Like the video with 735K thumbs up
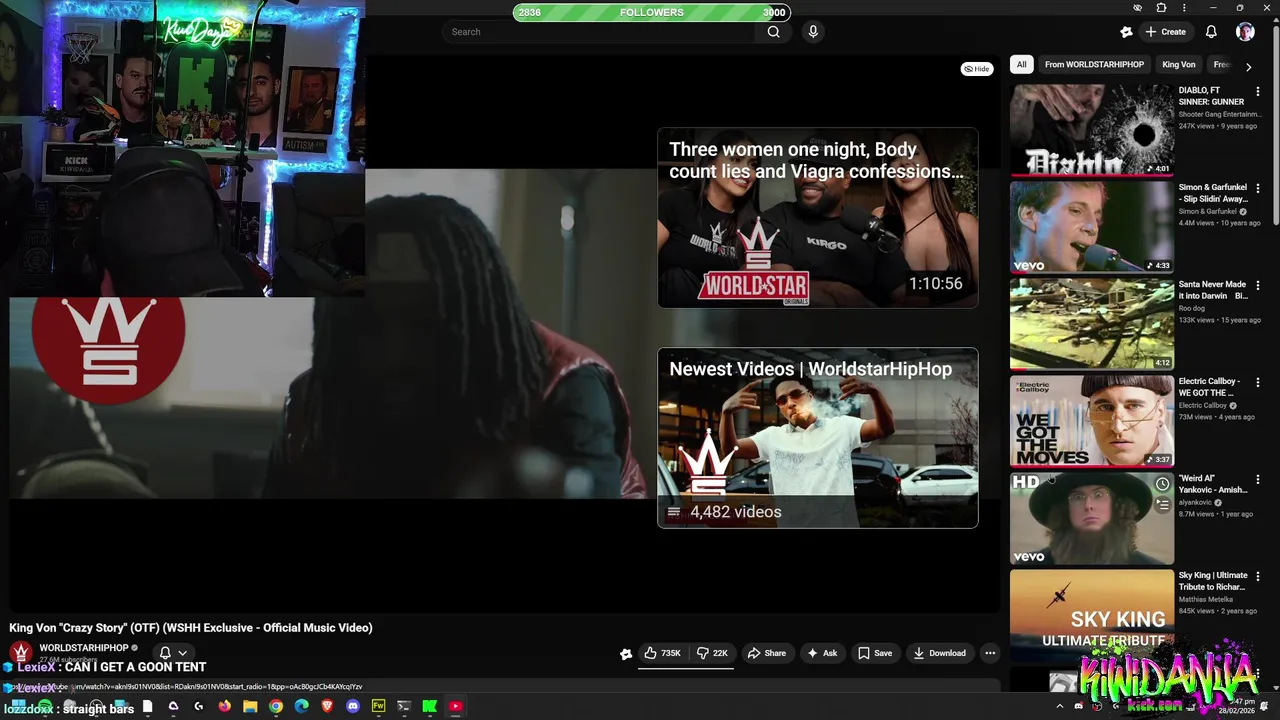This screenshot has width=1280, height=720. pos(663,653)
